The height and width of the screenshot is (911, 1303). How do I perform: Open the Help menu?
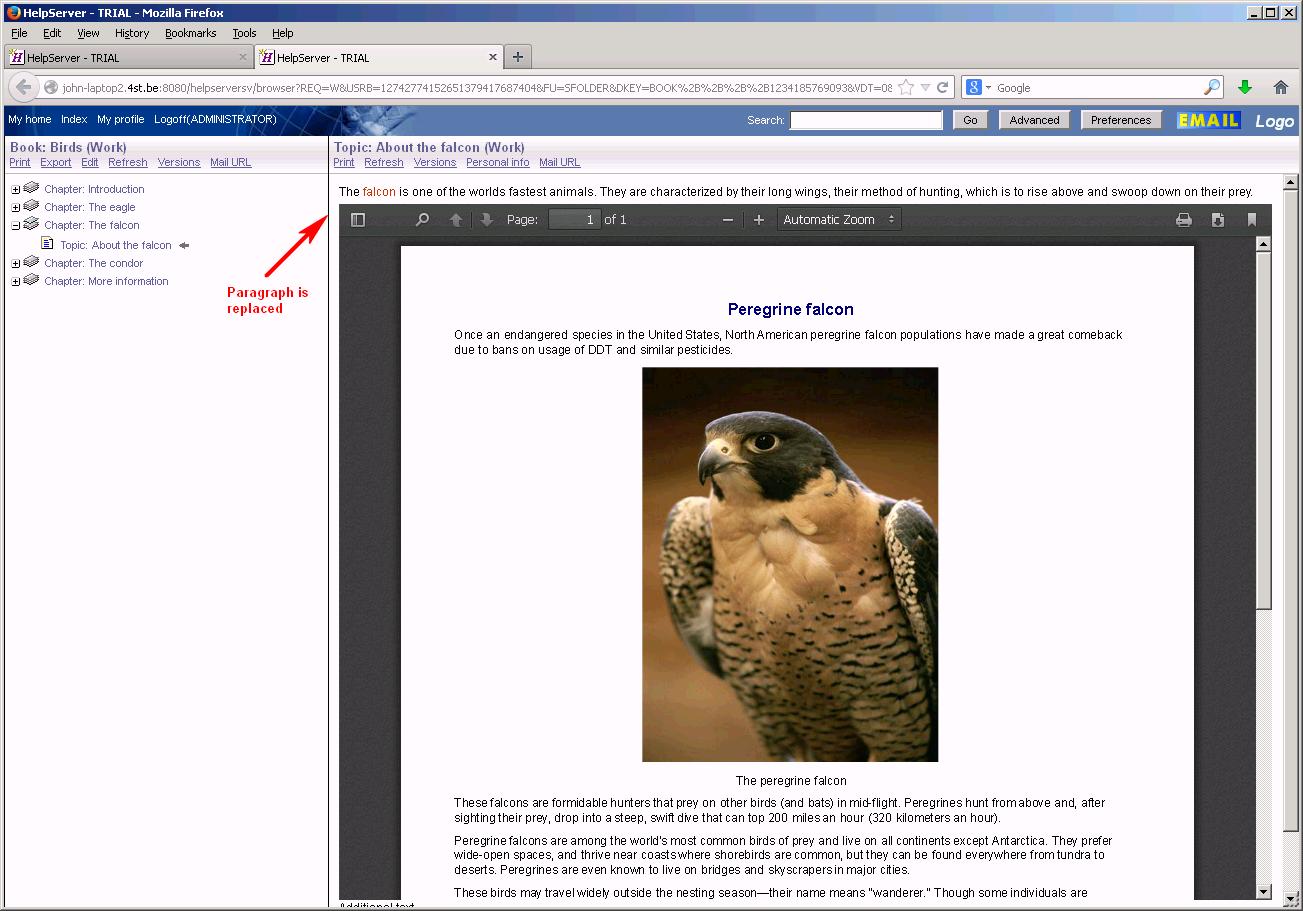(283, 33)
